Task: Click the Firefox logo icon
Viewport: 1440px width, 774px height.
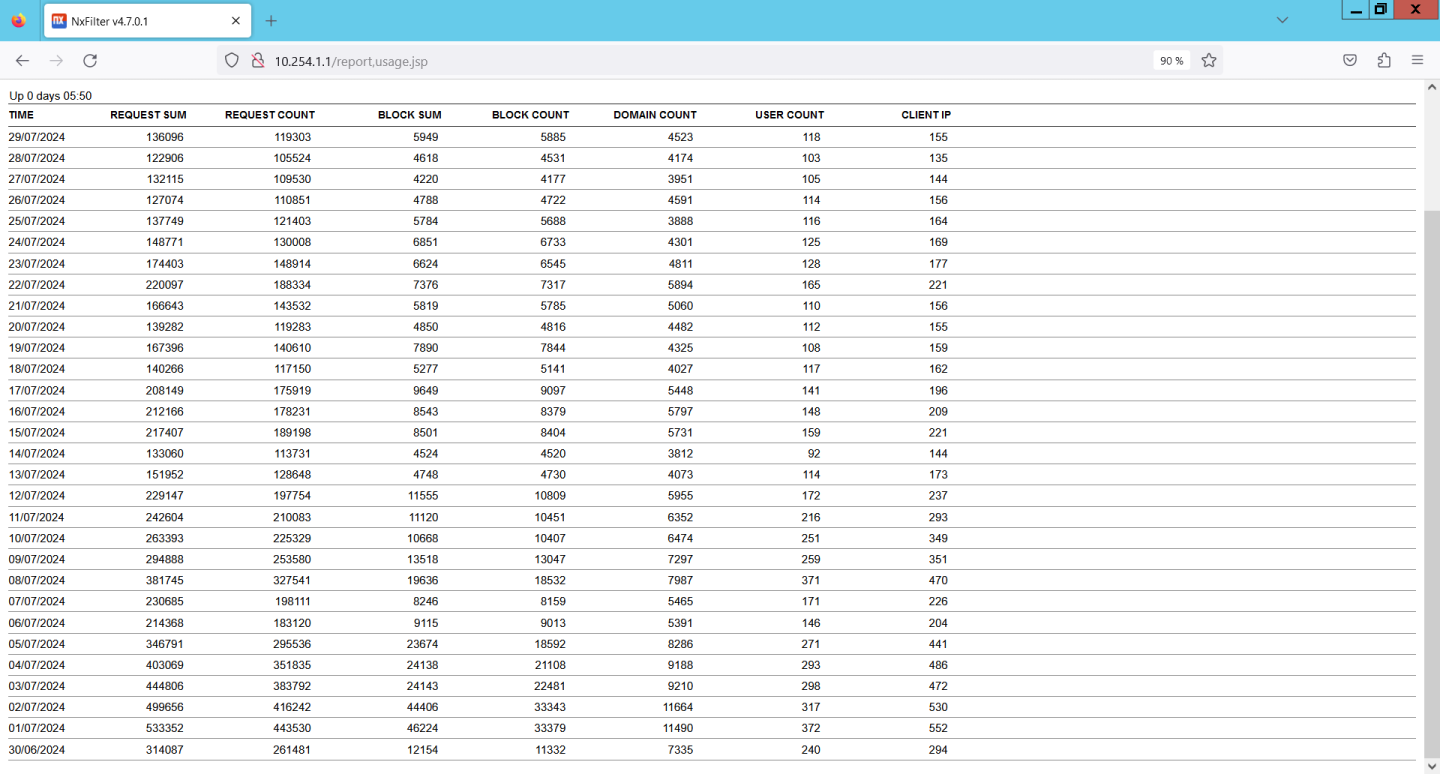Action: pos(18,20)
